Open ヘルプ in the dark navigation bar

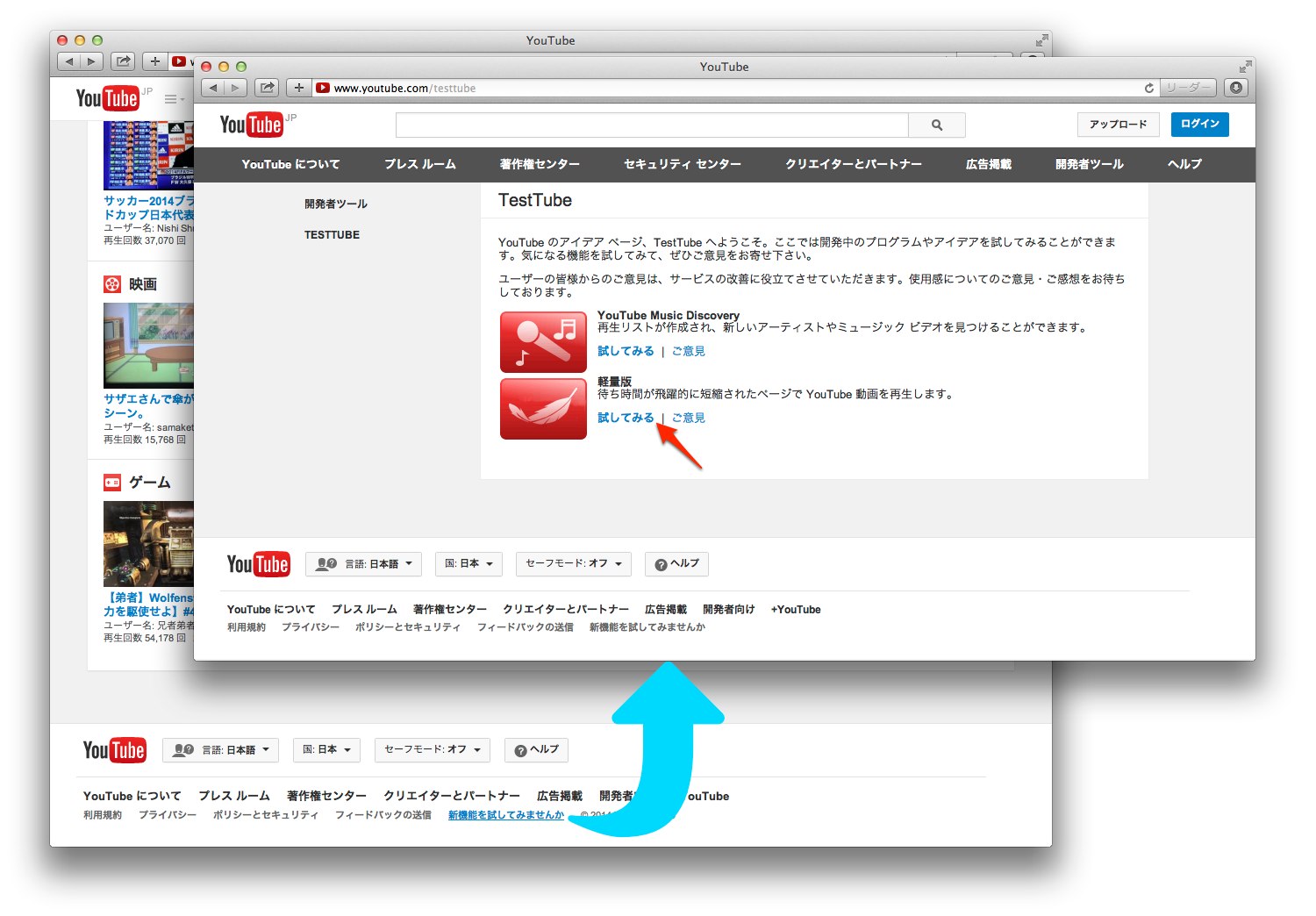(1184, 164)
